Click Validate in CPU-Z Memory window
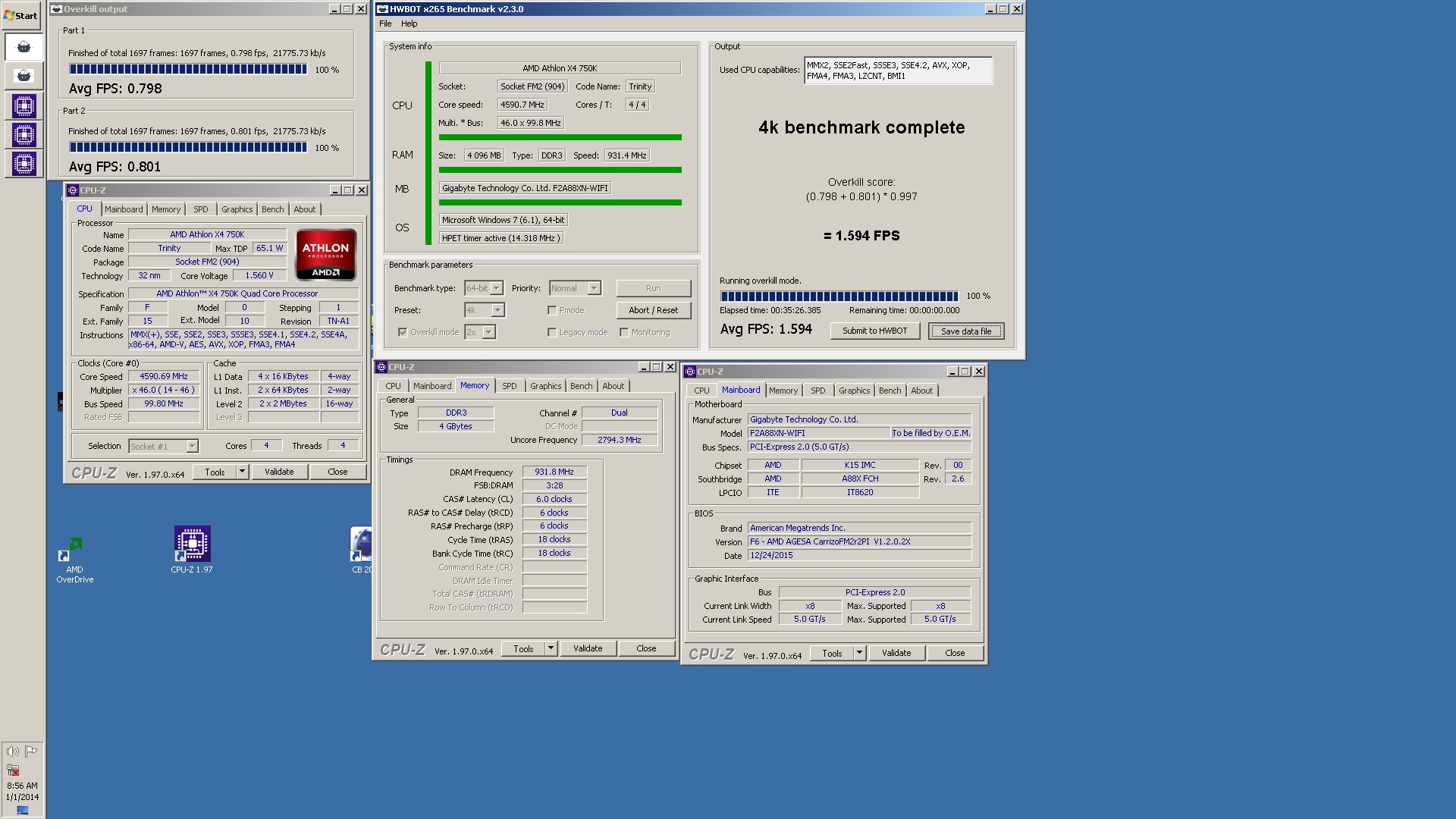Screen dimensions: 1456x819 click(588, 648)
